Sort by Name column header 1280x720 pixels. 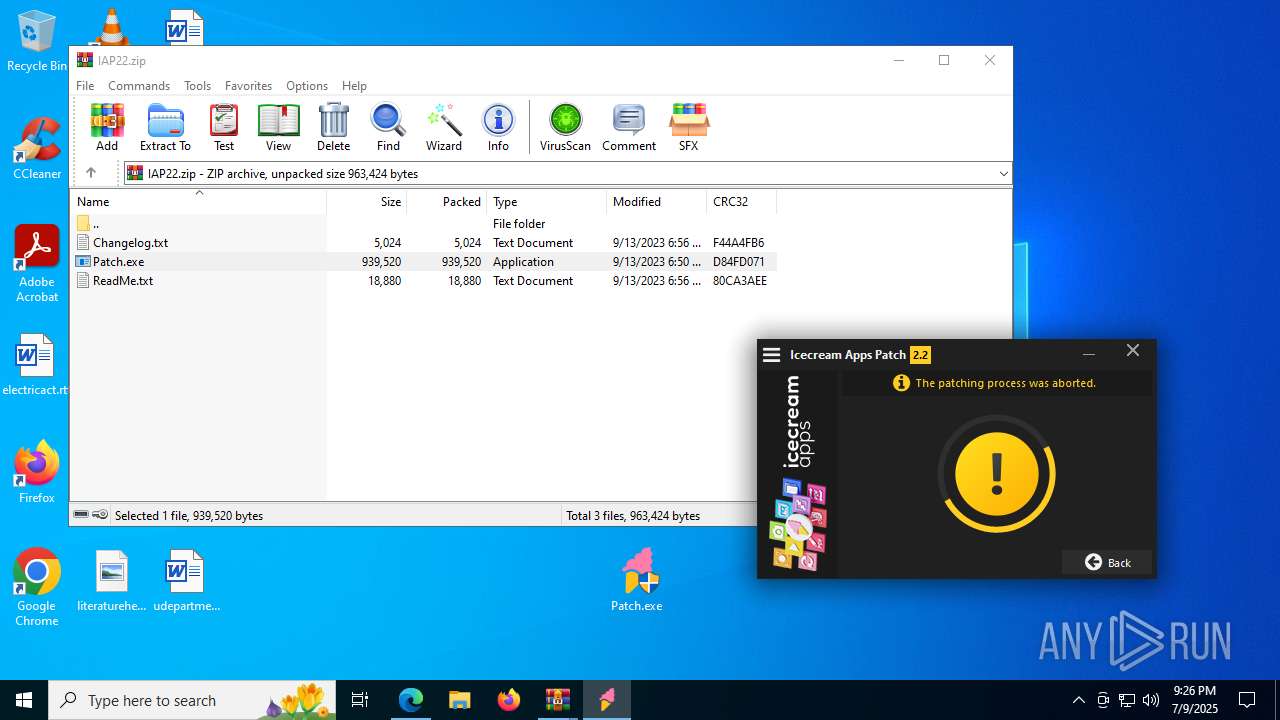pos(198,202)
